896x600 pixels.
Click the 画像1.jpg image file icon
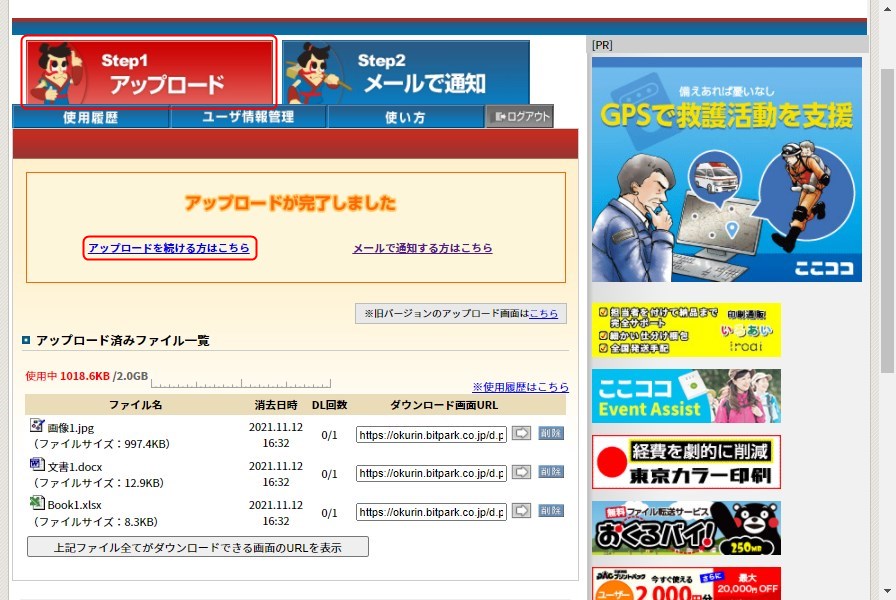[x=38, y=426]
